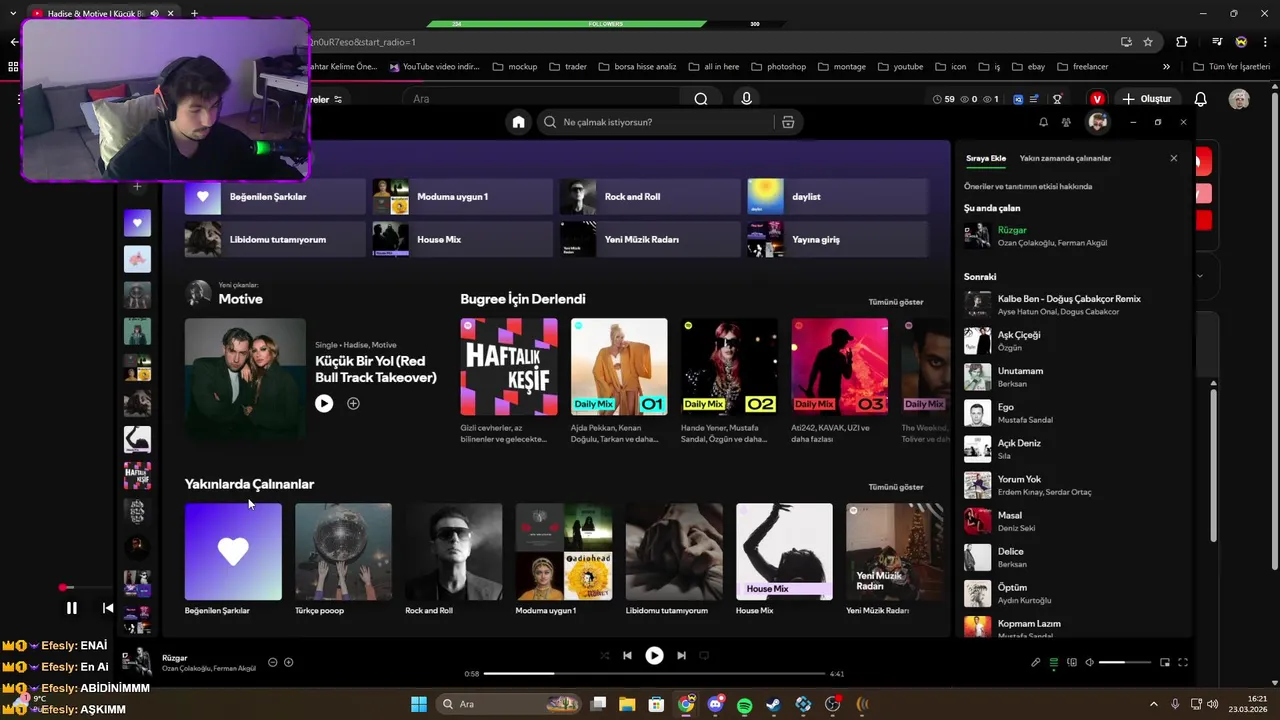Show all in Bugree İçin Derlendi

pos(896,302)
